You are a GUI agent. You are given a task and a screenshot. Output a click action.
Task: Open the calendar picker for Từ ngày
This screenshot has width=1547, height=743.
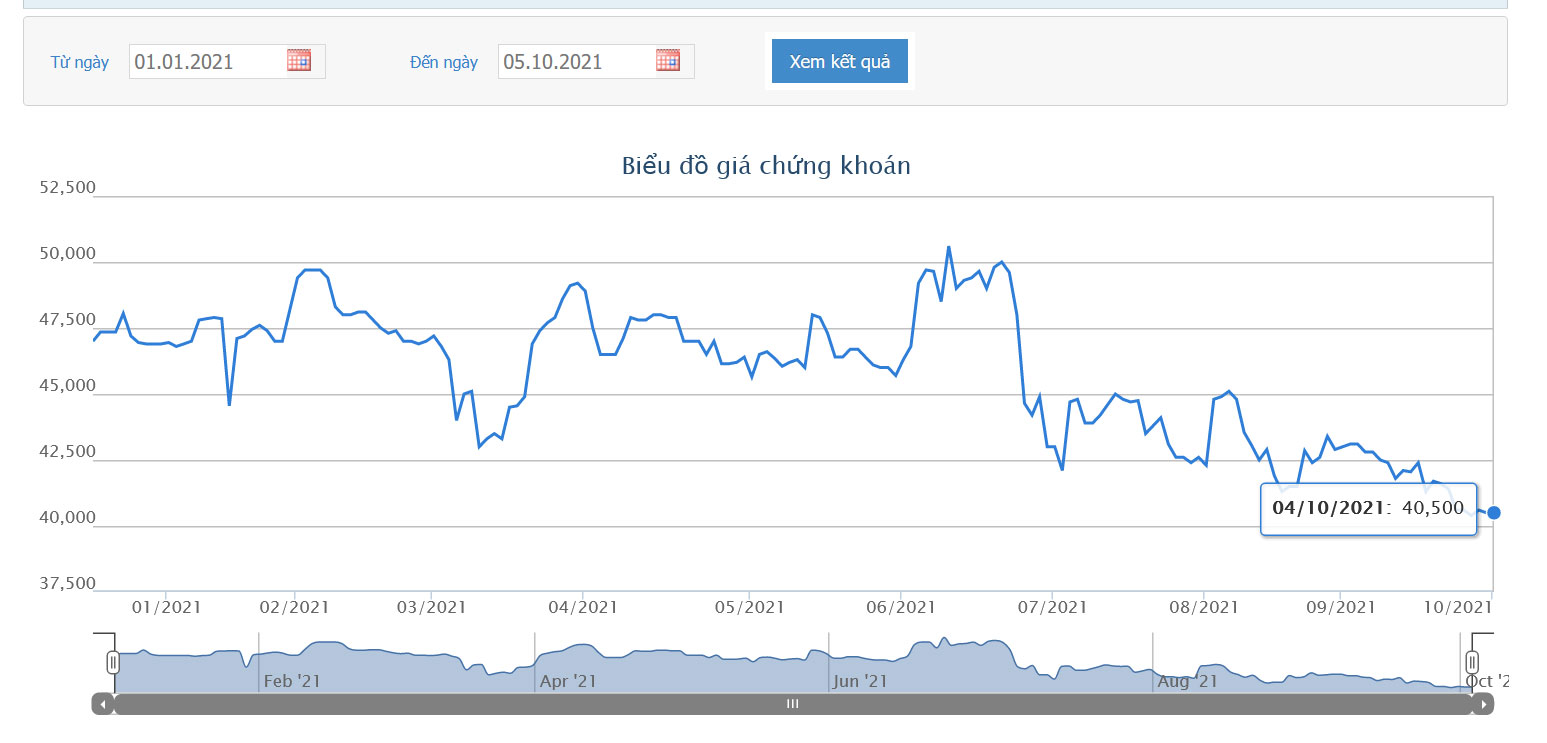click(x=299, y=60)
